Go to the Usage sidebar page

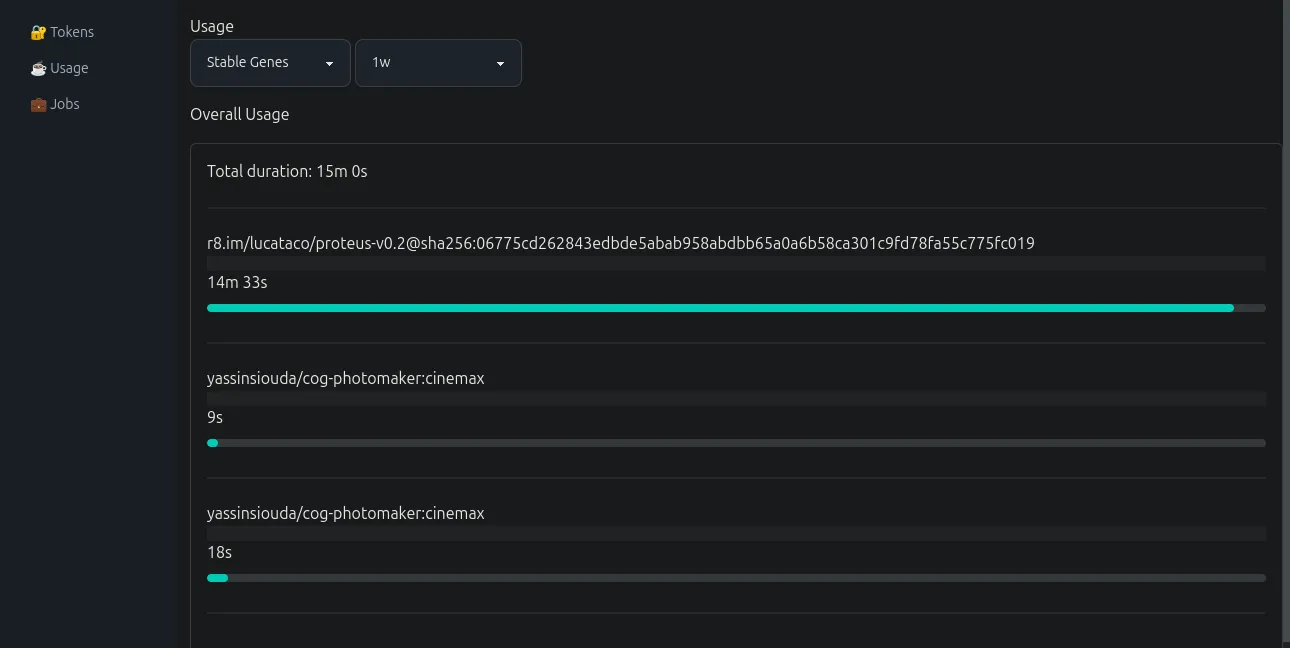click(59, 68)
